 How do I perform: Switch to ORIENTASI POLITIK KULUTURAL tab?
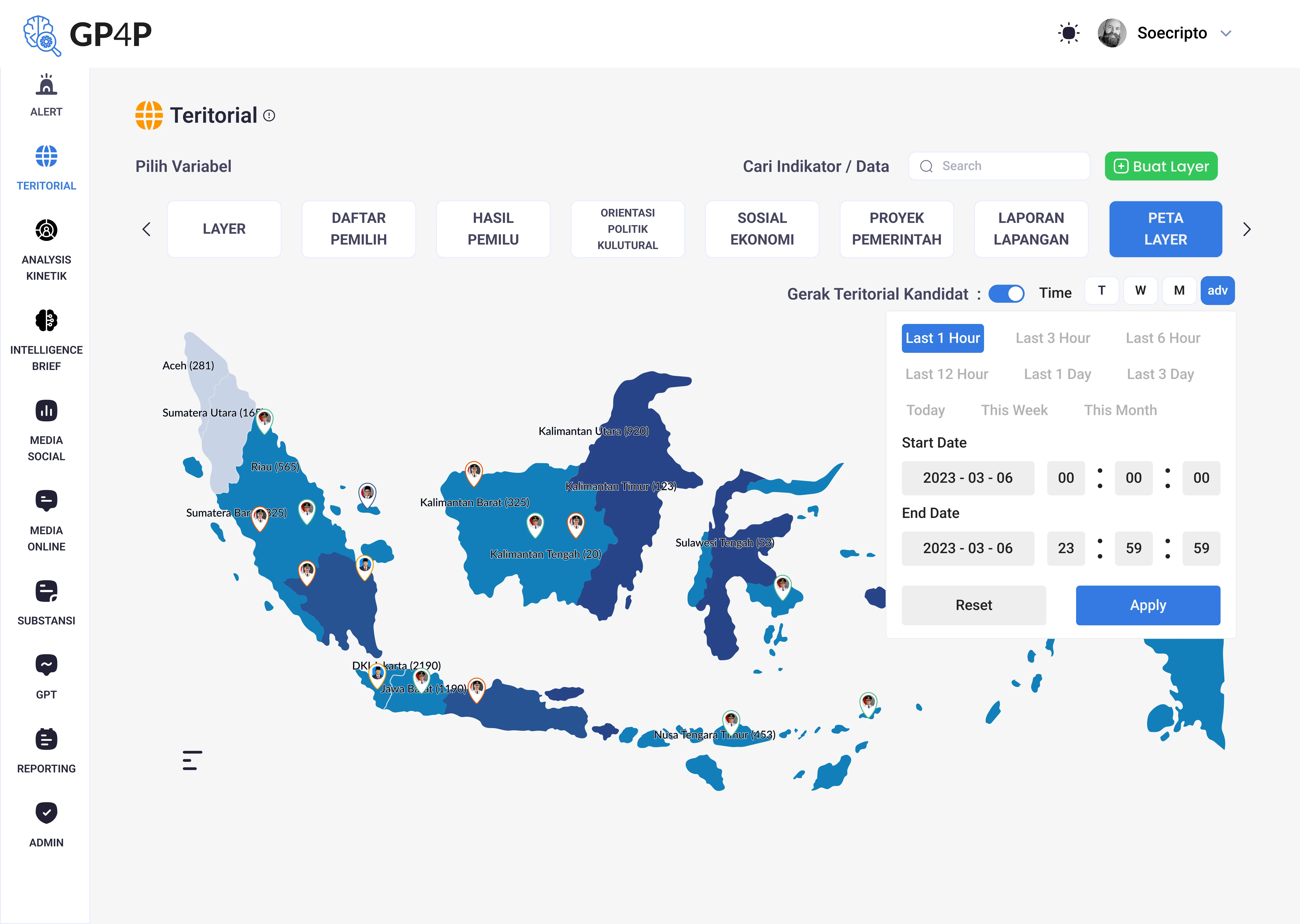pyautogui.click(x=628, y=229)
